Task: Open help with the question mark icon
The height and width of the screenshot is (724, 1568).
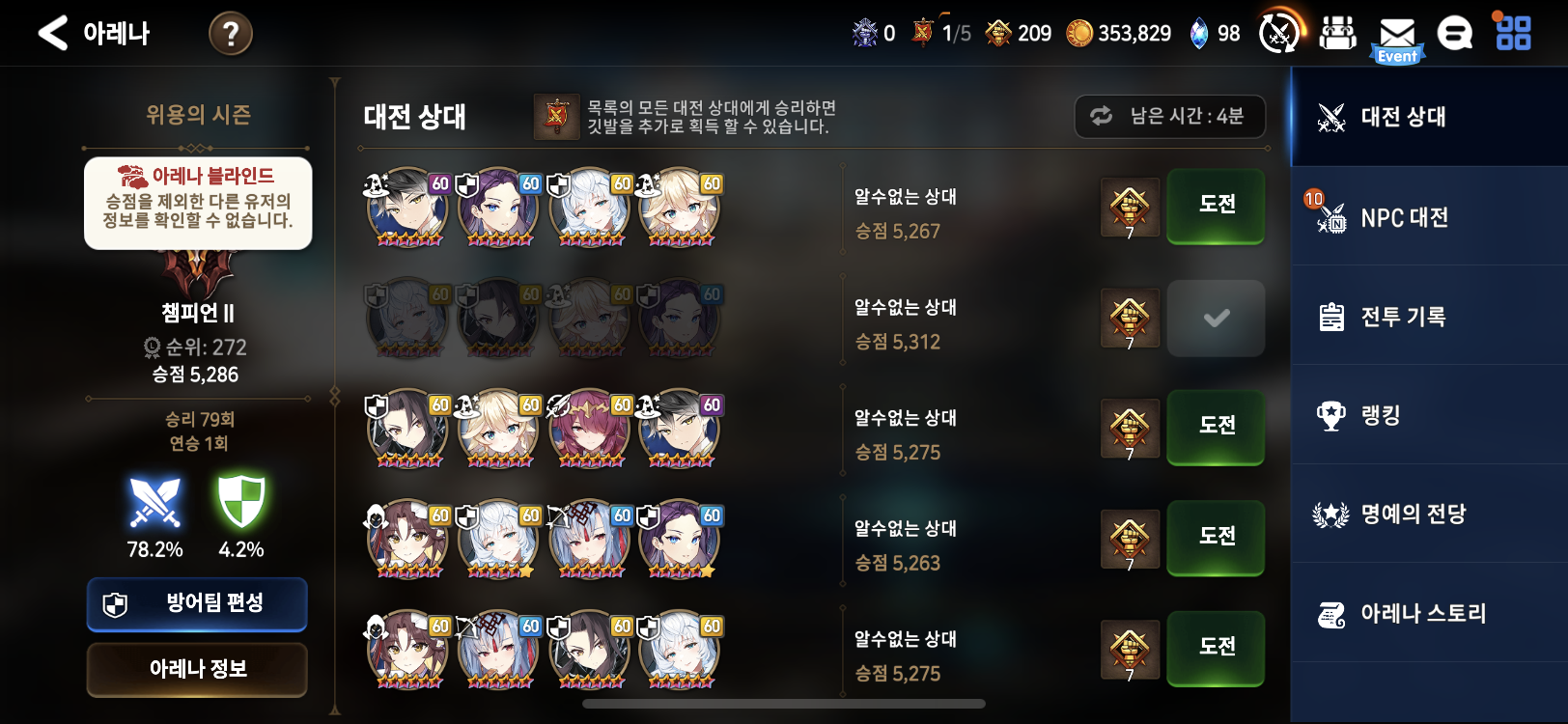Action: [231, 34]
